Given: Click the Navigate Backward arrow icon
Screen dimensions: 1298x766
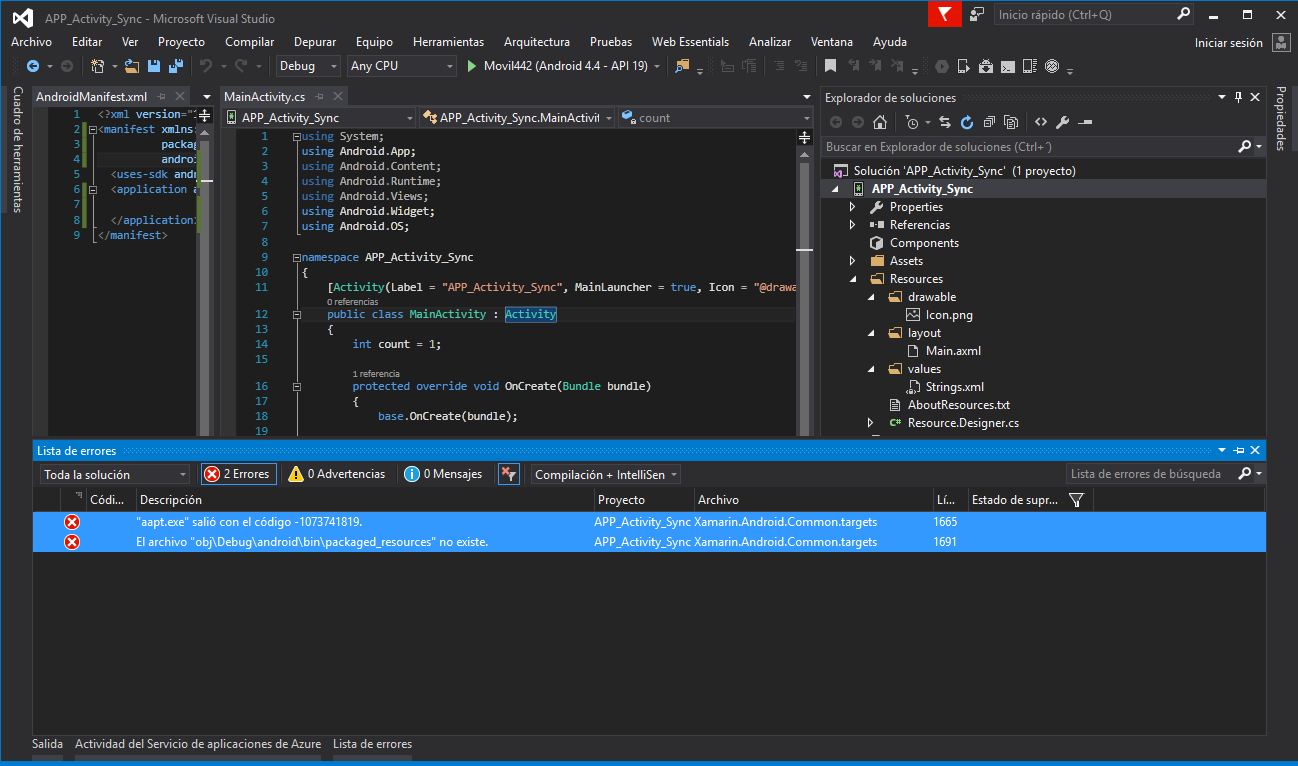Looking at the screenshot, I should click(33, 66).
